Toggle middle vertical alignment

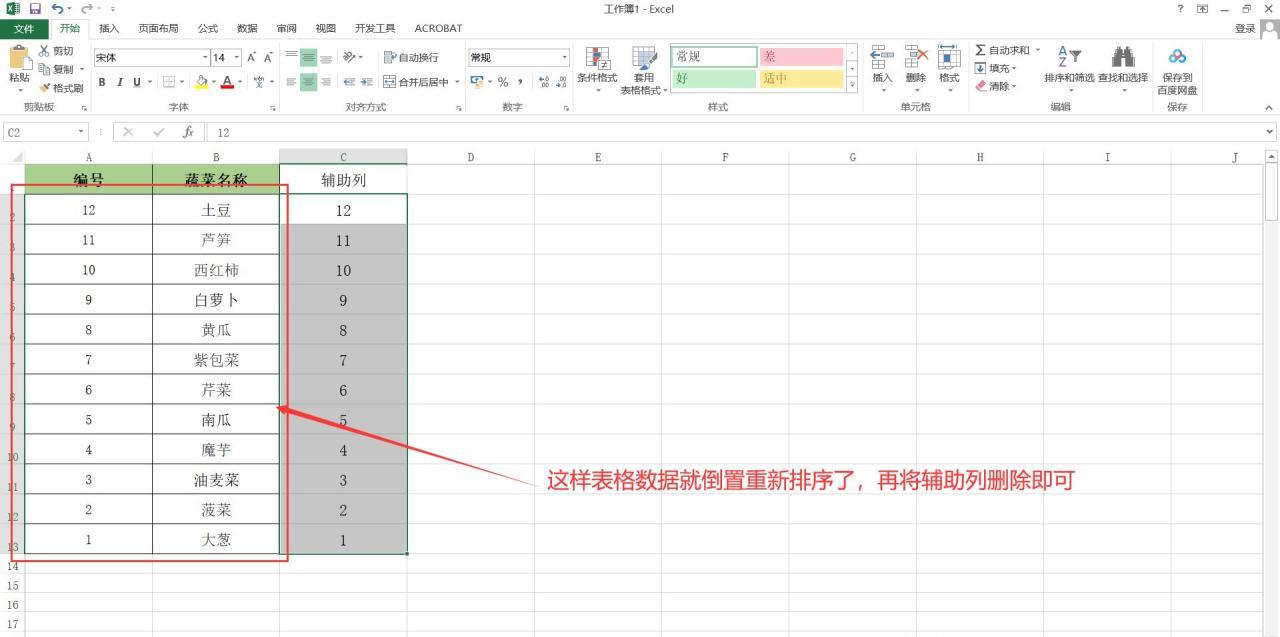309,57
